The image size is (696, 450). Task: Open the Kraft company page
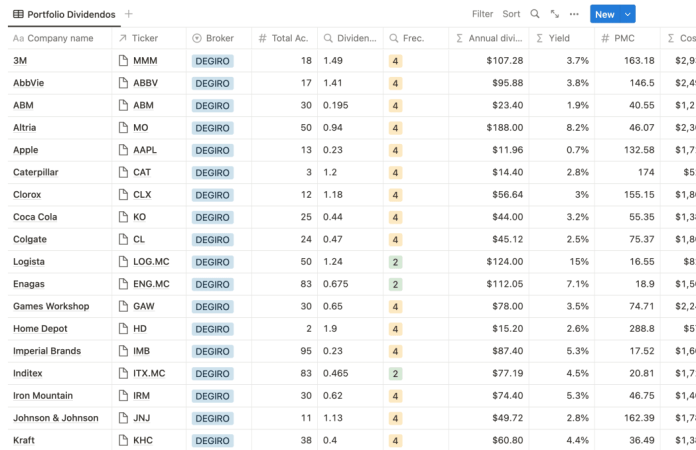pos(24,440)
